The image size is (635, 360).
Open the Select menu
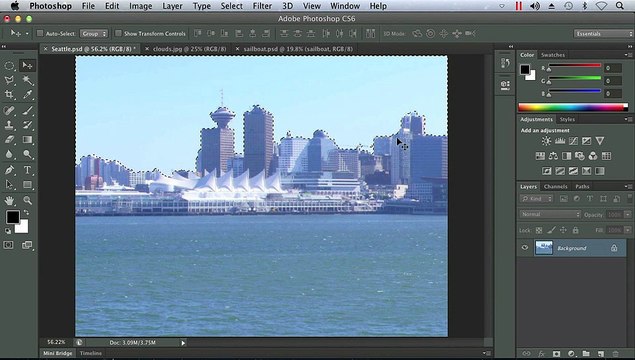point(232,6)
